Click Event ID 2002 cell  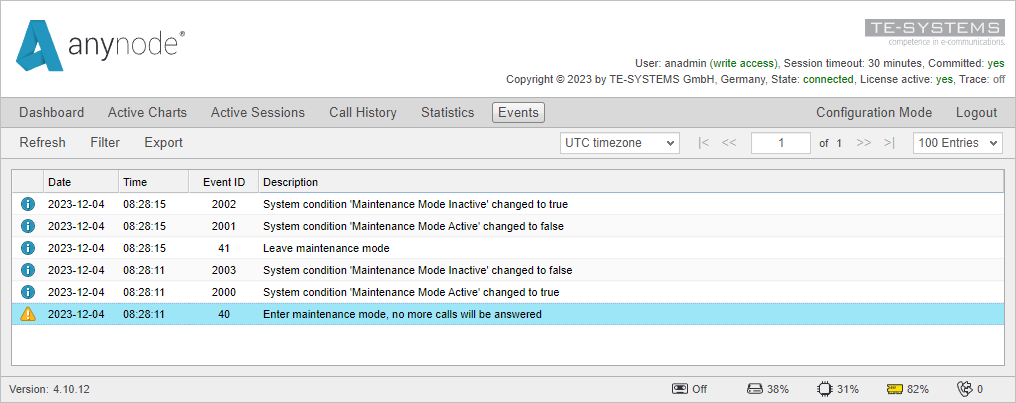coord(224,204)
